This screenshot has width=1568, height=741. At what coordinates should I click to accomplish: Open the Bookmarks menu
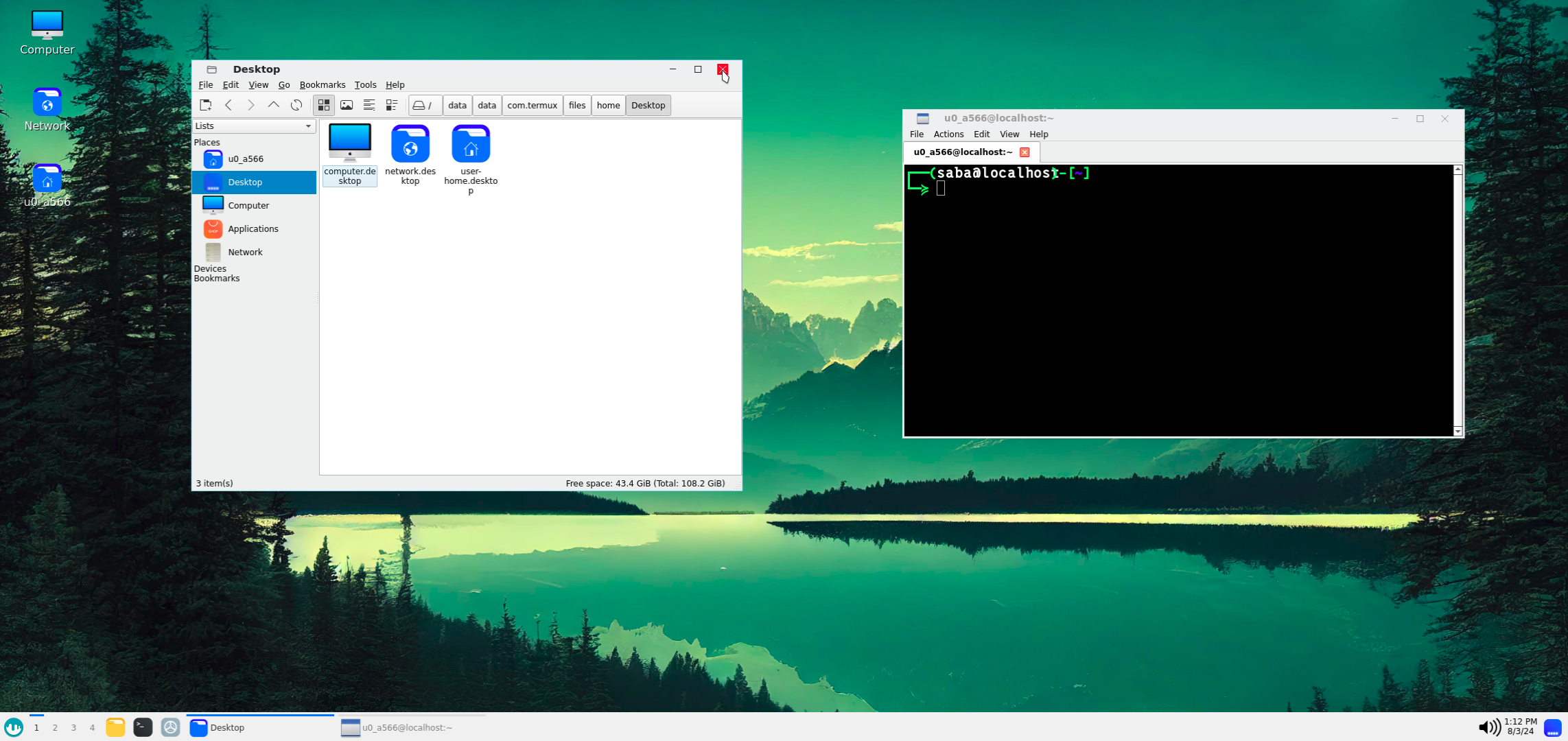(322, 85)
